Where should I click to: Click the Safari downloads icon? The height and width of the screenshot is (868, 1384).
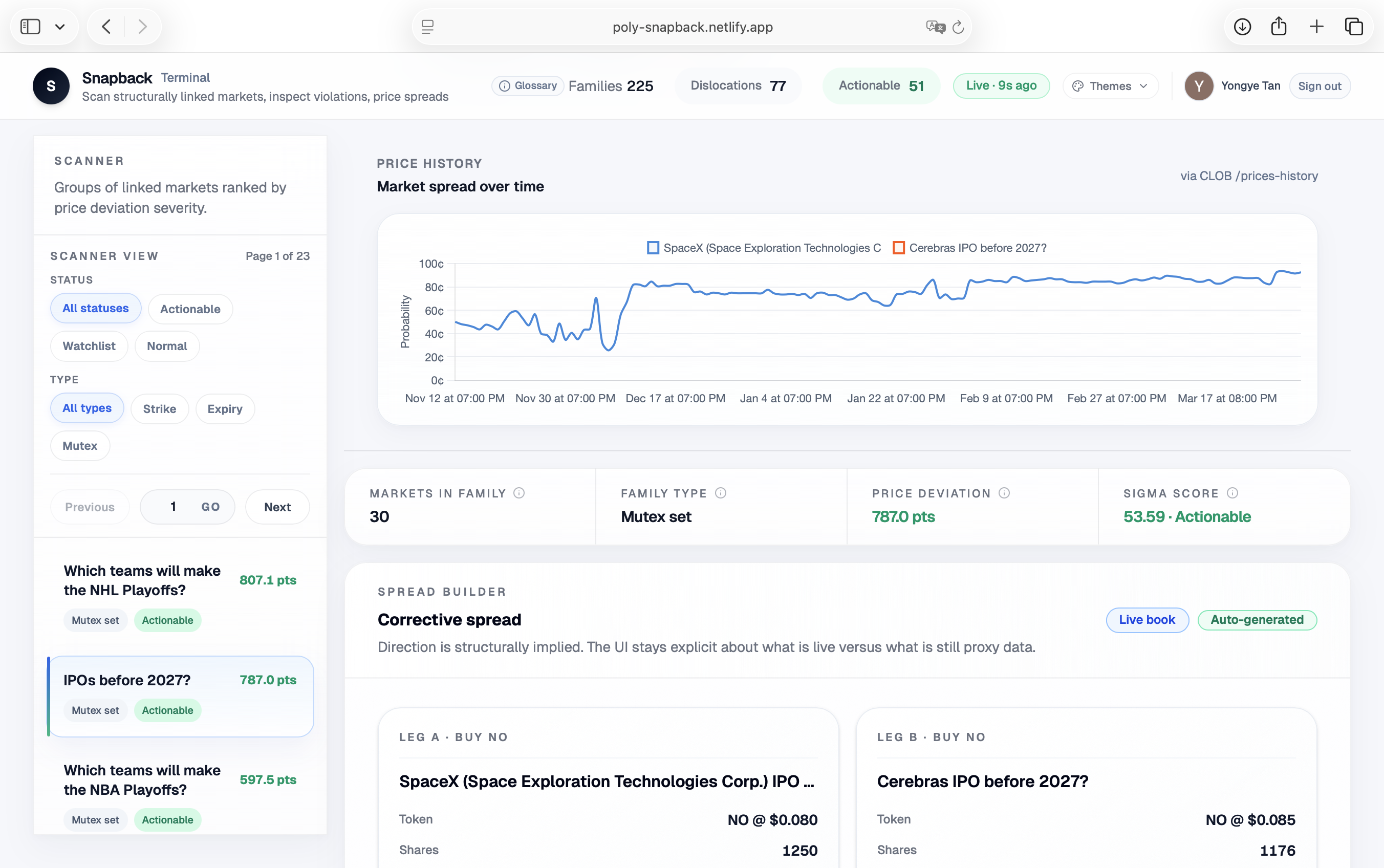pyautogui.click(x=1242, y=27)
